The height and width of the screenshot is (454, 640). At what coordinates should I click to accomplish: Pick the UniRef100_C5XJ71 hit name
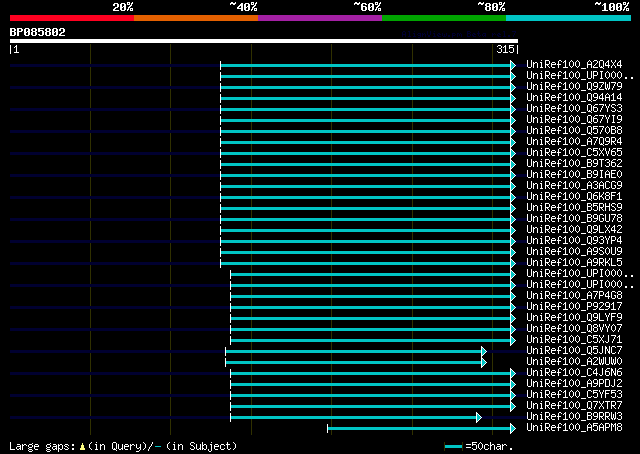[574, 340]
